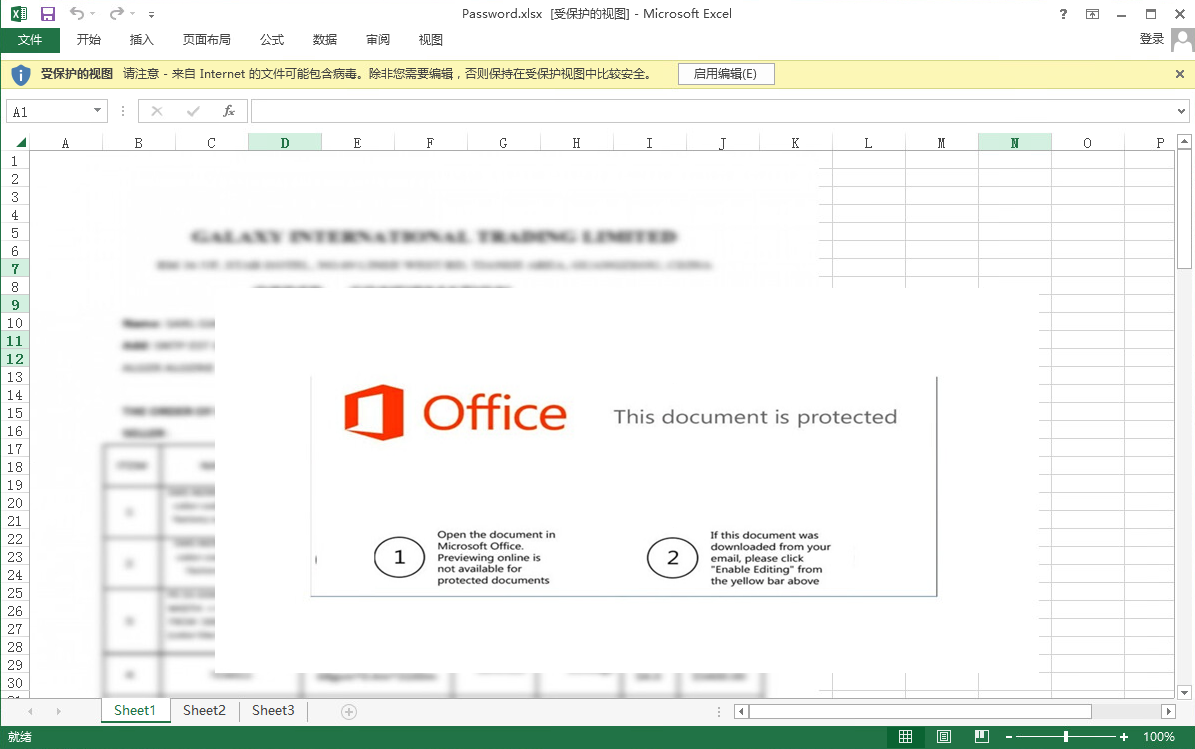Open the Sheet1 worksheet tab

135,710
